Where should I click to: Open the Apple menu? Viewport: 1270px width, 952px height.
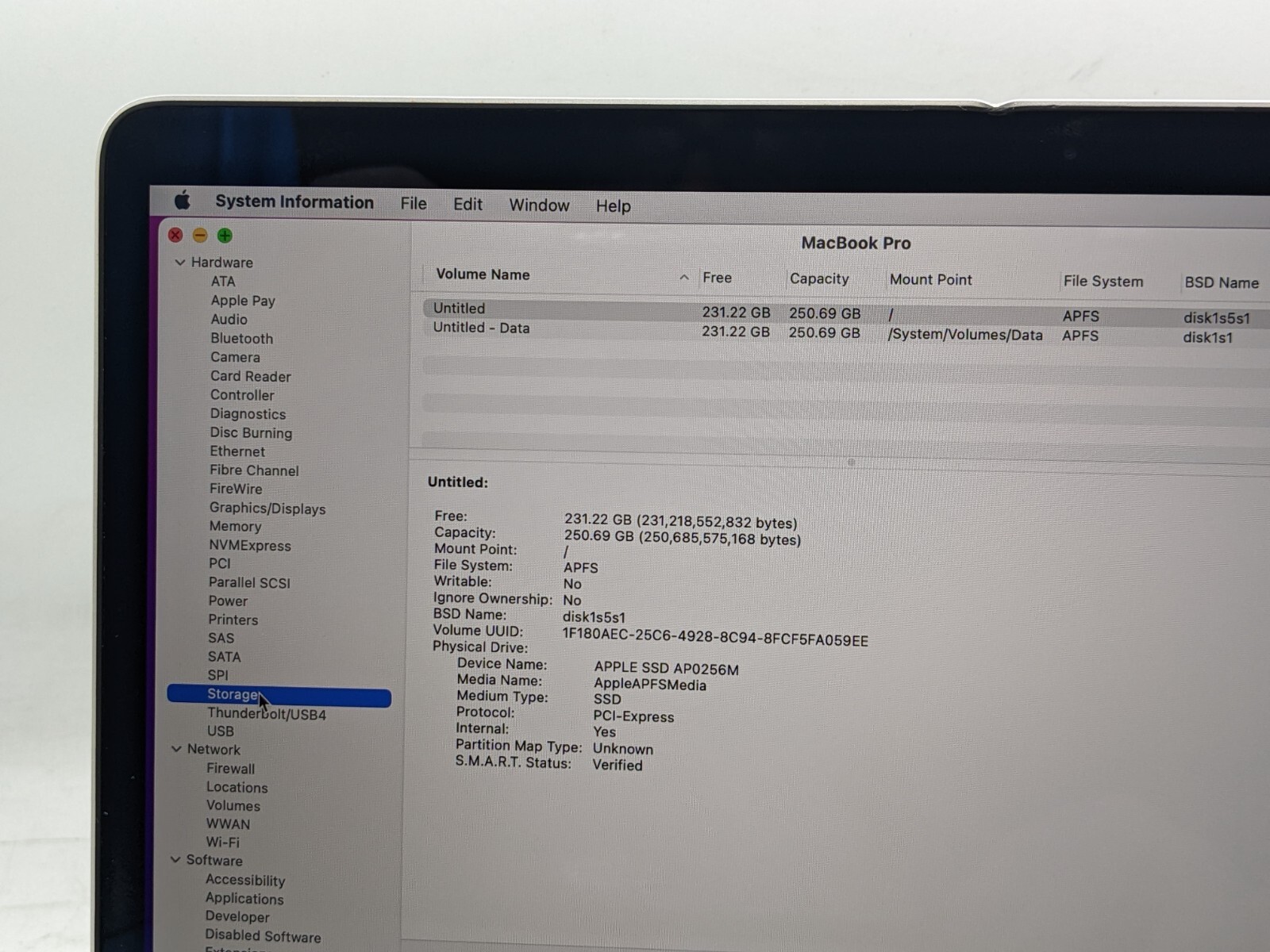pos(183,201)
